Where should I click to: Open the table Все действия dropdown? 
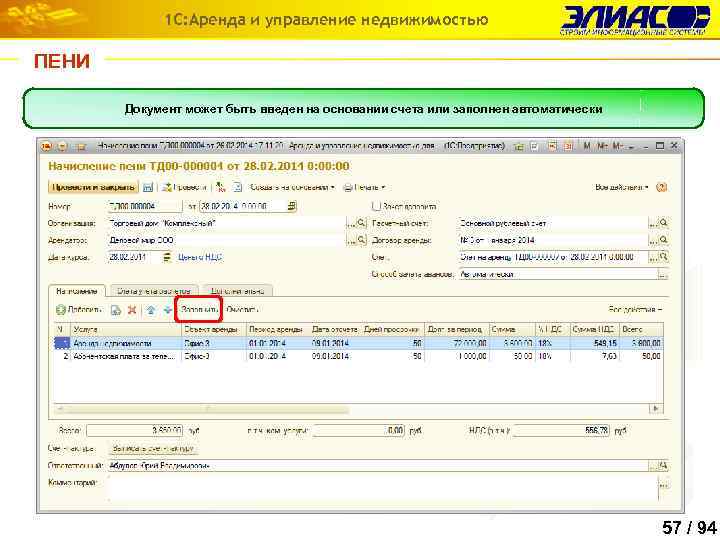(x=636, y=310)
